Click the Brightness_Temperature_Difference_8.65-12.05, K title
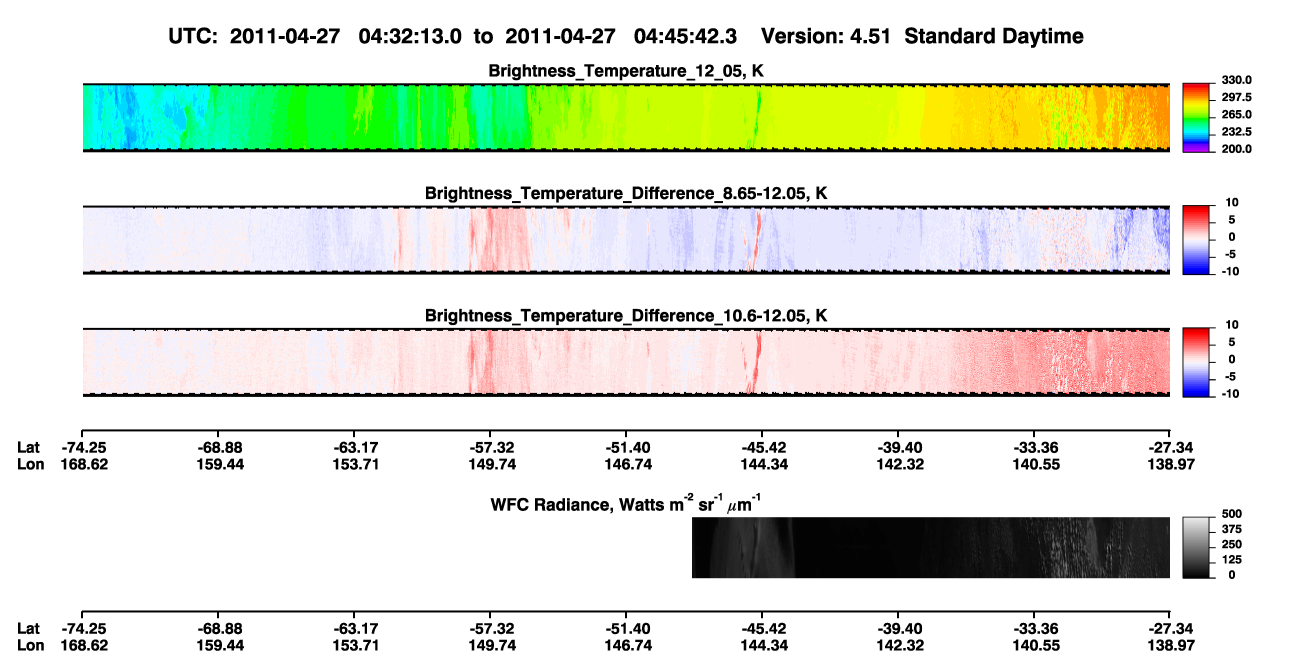Image resolution: width=1300 pixels, height=667 pixels. point(626,193)
